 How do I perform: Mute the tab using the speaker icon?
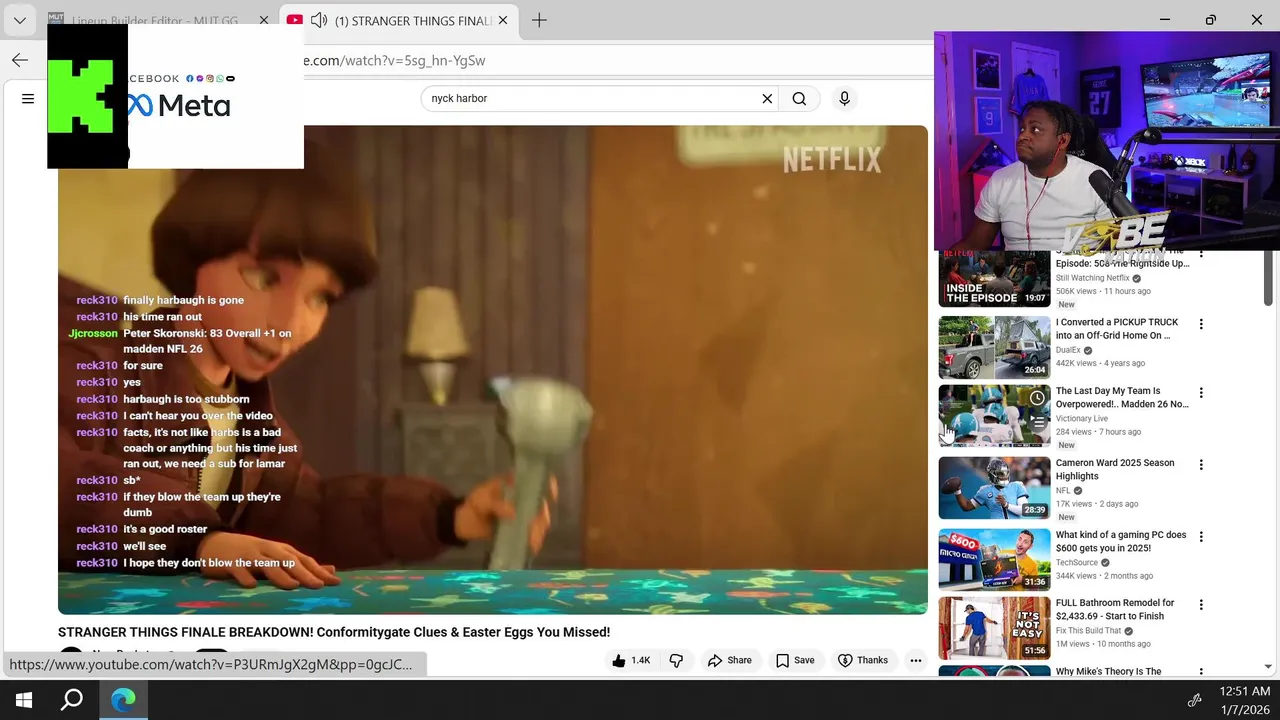318,20
